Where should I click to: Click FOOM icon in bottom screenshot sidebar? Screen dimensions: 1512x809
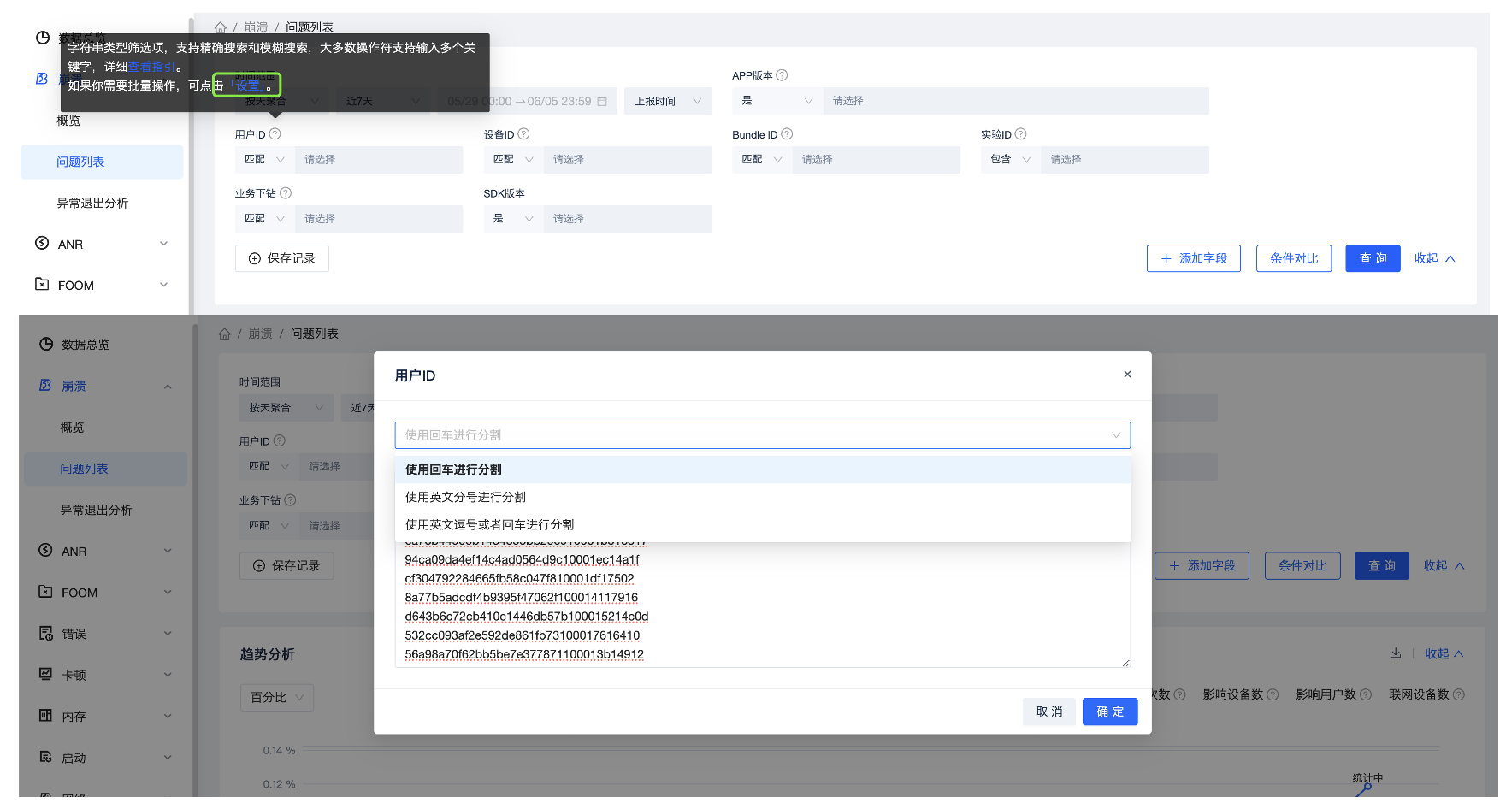pos(45,591)
